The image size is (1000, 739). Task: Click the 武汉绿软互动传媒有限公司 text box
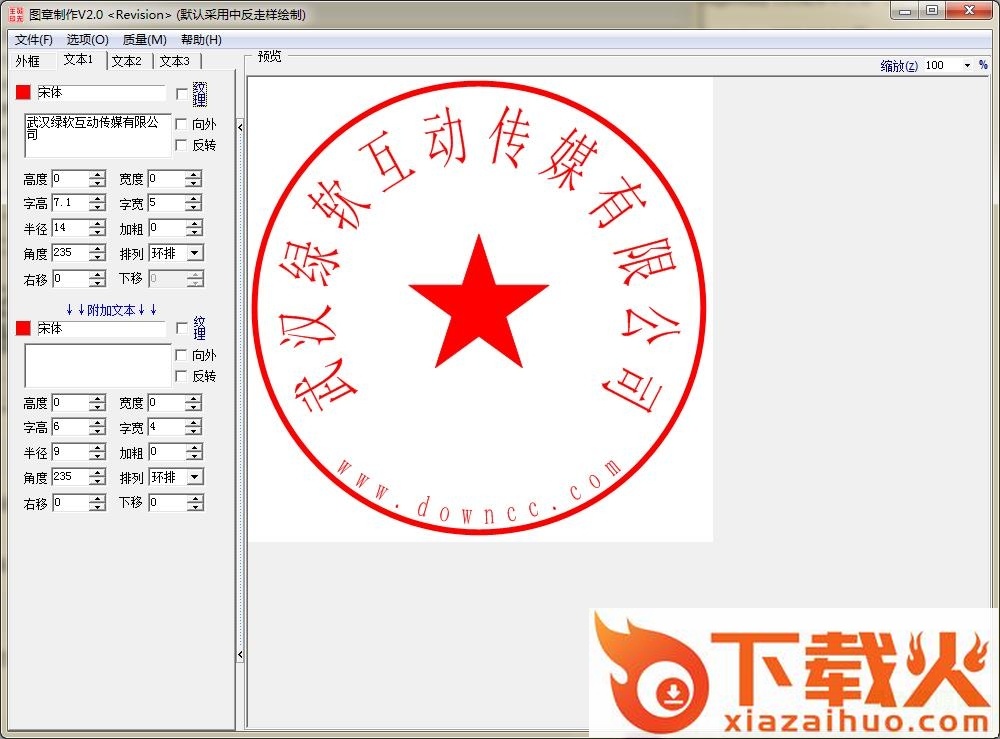point(98,135)
